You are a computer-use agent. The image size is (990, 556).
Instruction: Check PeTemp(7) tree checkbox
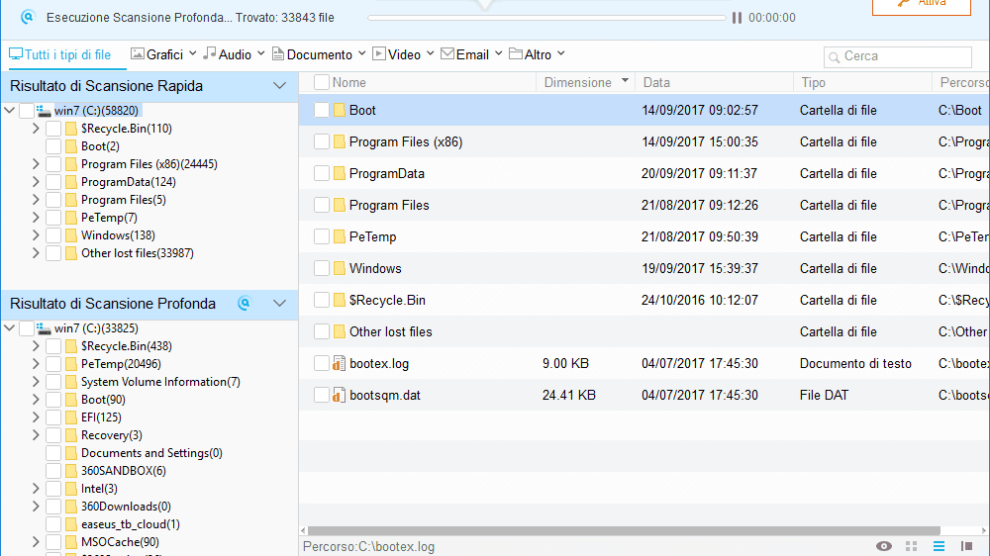coord(54,218)
